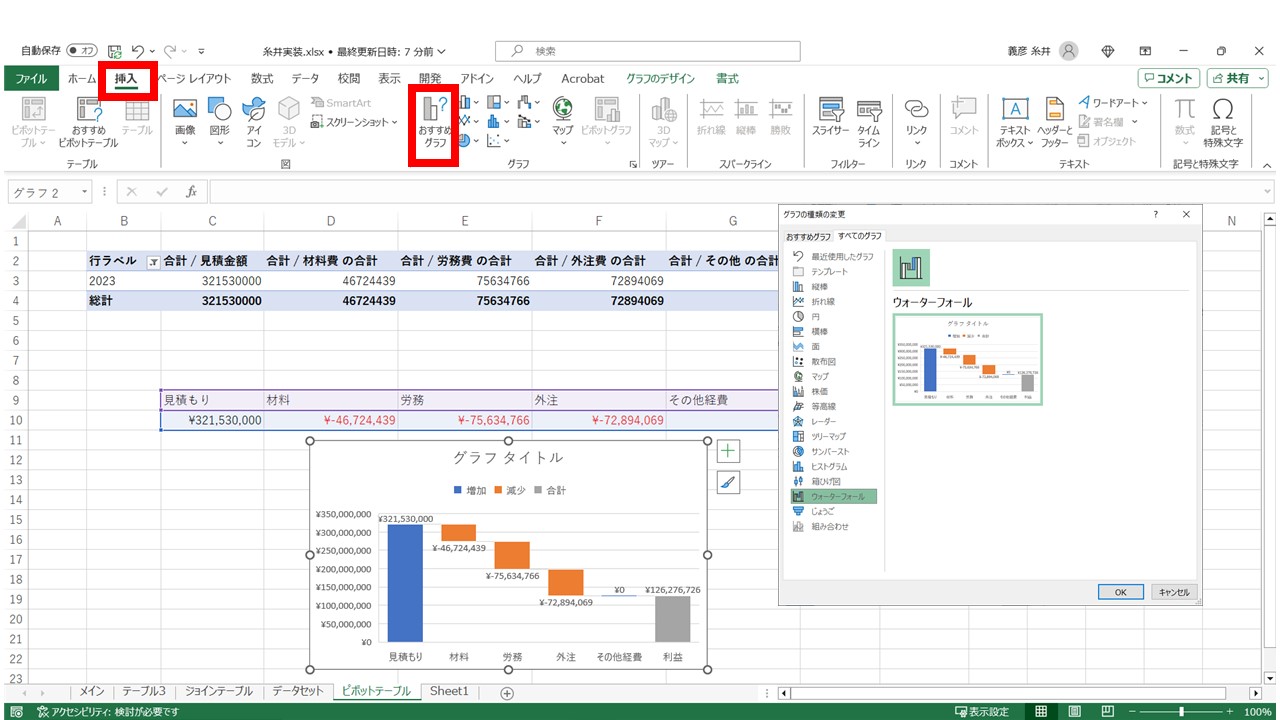Open the Map (マップ) chart tool
This screenshot has width=1280, height=720.
click(563, 122)
